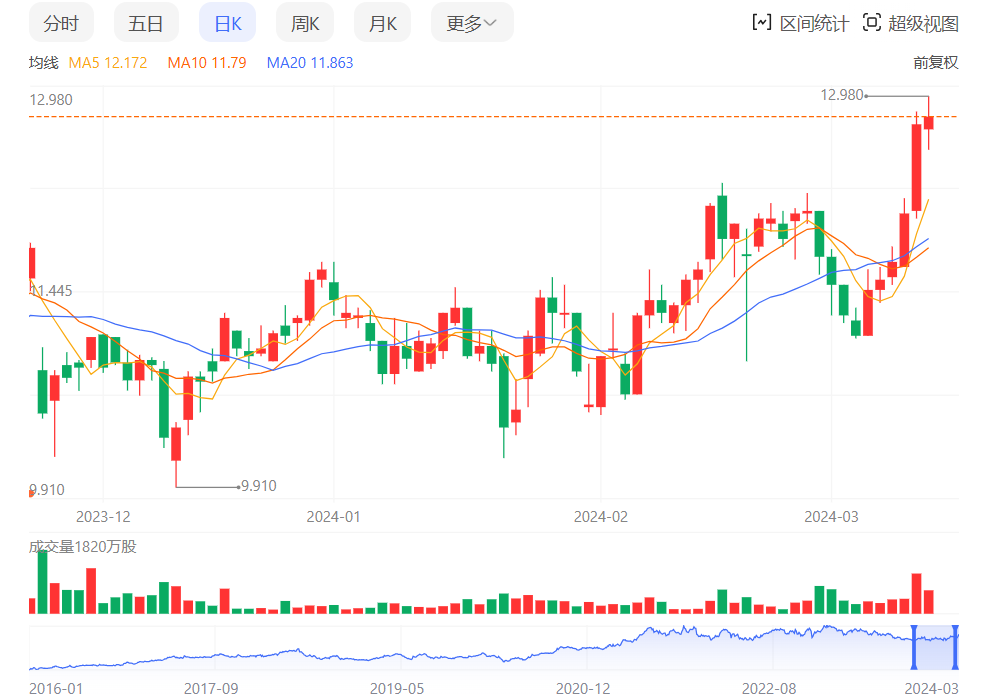Viewport: 986px width, 697px height.
Task: Open 超级视图 super view
Action: tap(911, 23)
